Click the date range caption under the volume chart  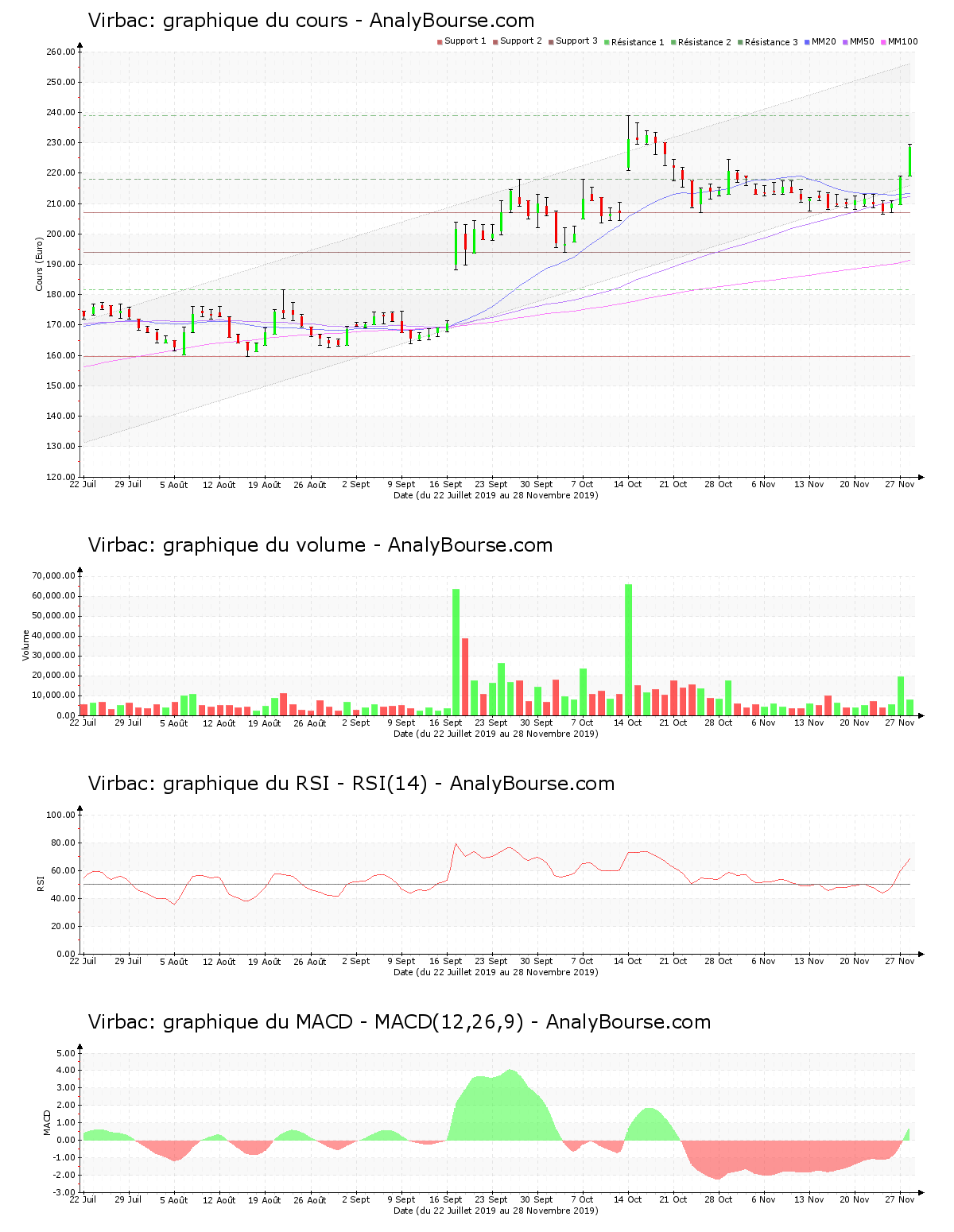pos(496,734)
